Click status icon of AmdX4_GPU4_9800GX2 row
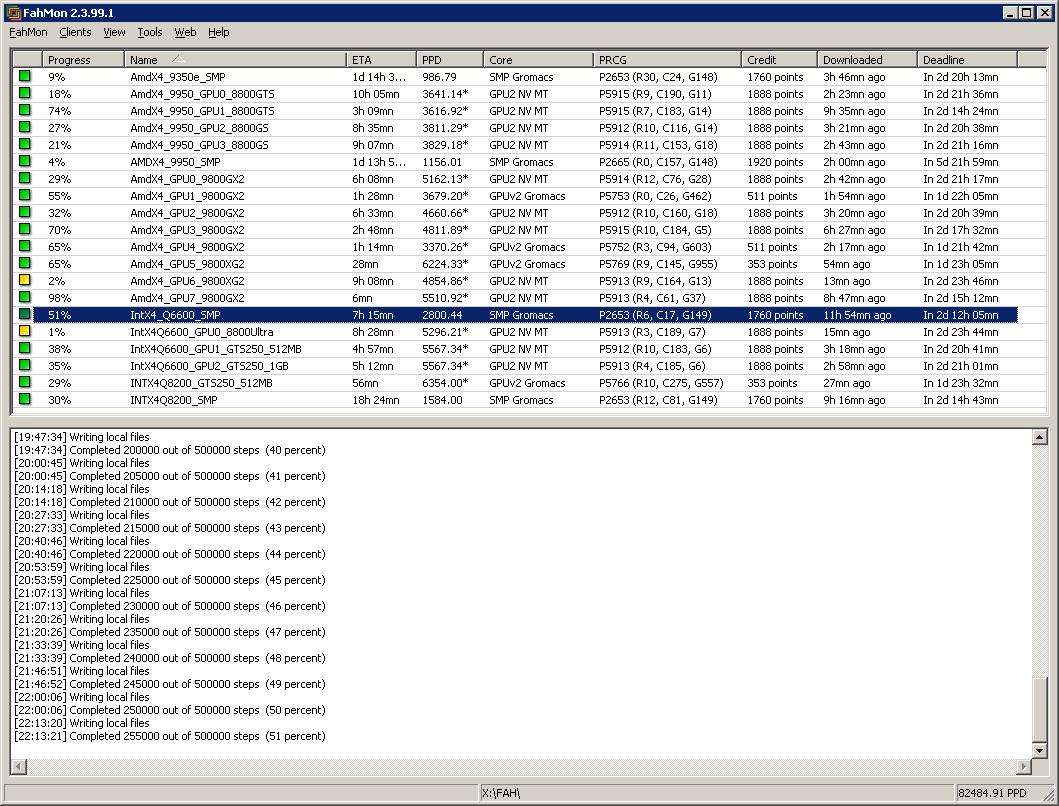 [25, 246]
